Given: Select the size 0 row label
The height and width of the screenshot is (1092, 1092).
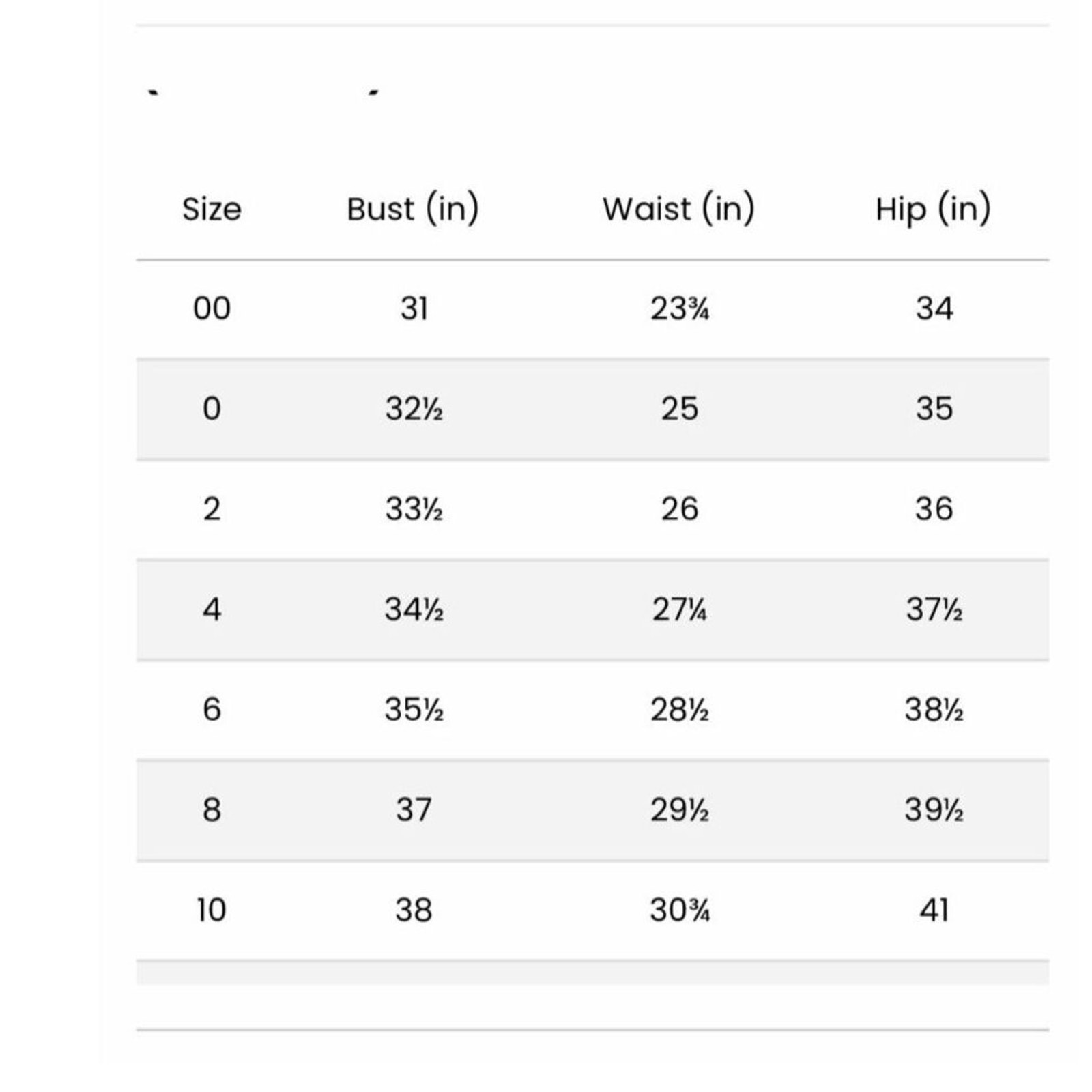Looking at the screenshot, I should [212, 409].
